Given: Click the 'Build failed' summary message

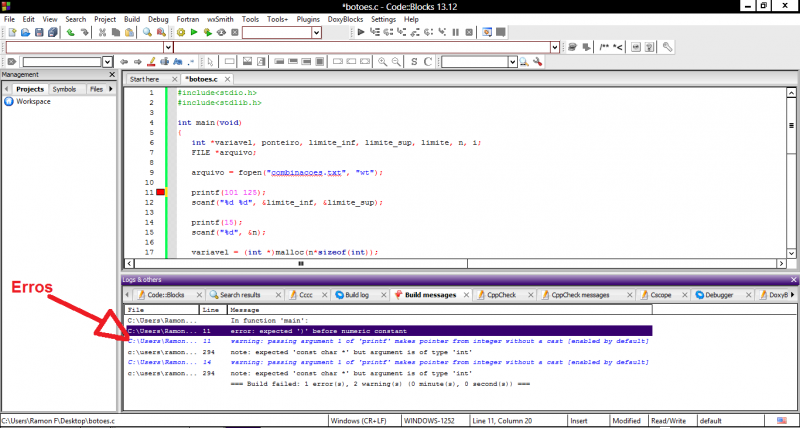Looking at the screenshot, I should [x=381, y=383].
